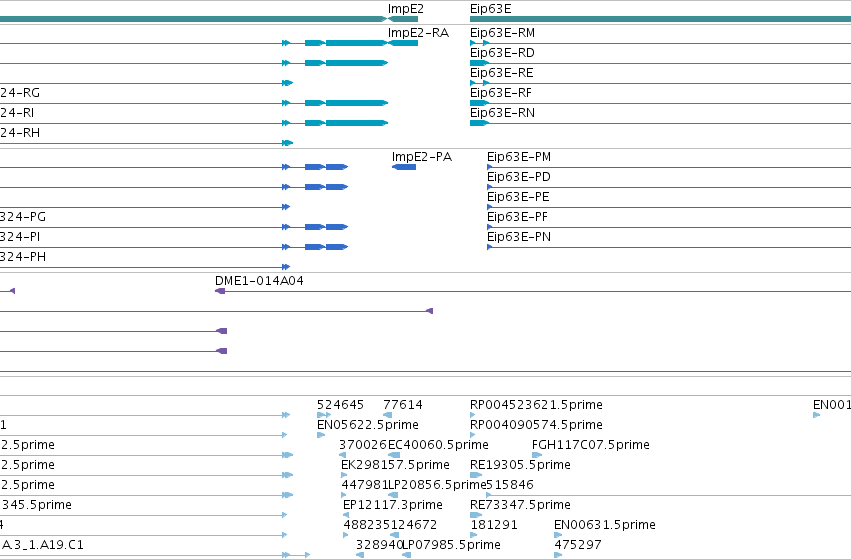This screenshot has width=851, height=560.
Task: Click the protein label ending 324-PG
Action: pyautogui.click(x=23, y=218)
